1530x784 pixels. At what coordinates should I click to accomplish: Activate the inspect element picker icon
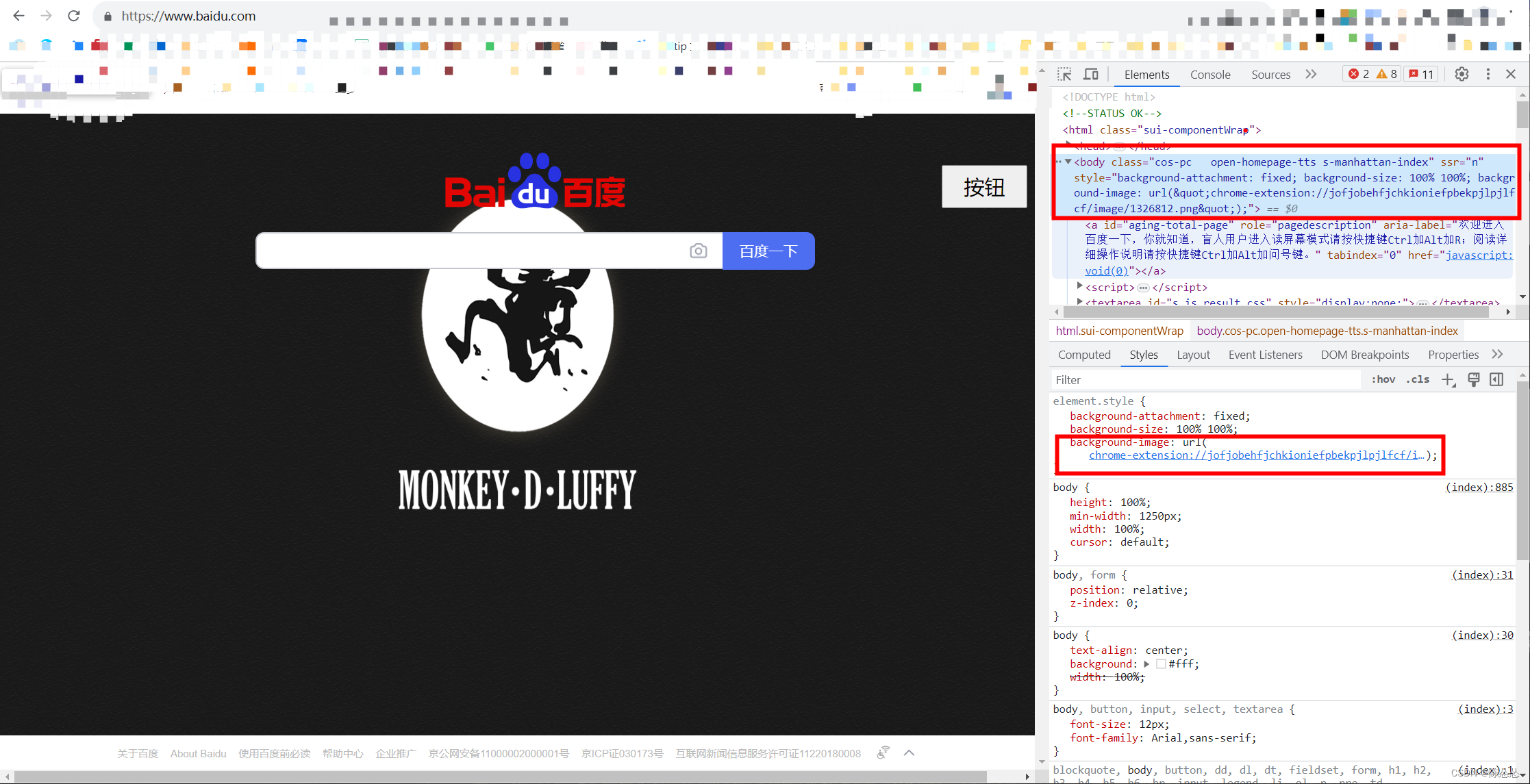(1064, 75)
